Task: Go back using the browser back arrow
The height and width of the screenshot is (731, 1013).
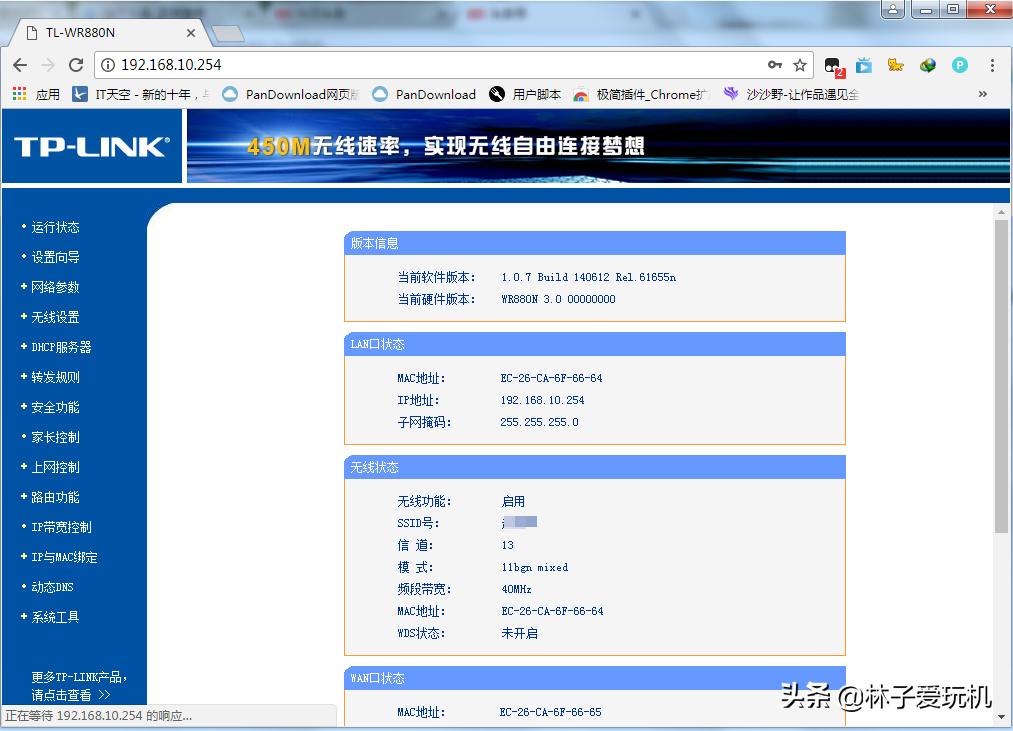Action: tap(20, 63)
